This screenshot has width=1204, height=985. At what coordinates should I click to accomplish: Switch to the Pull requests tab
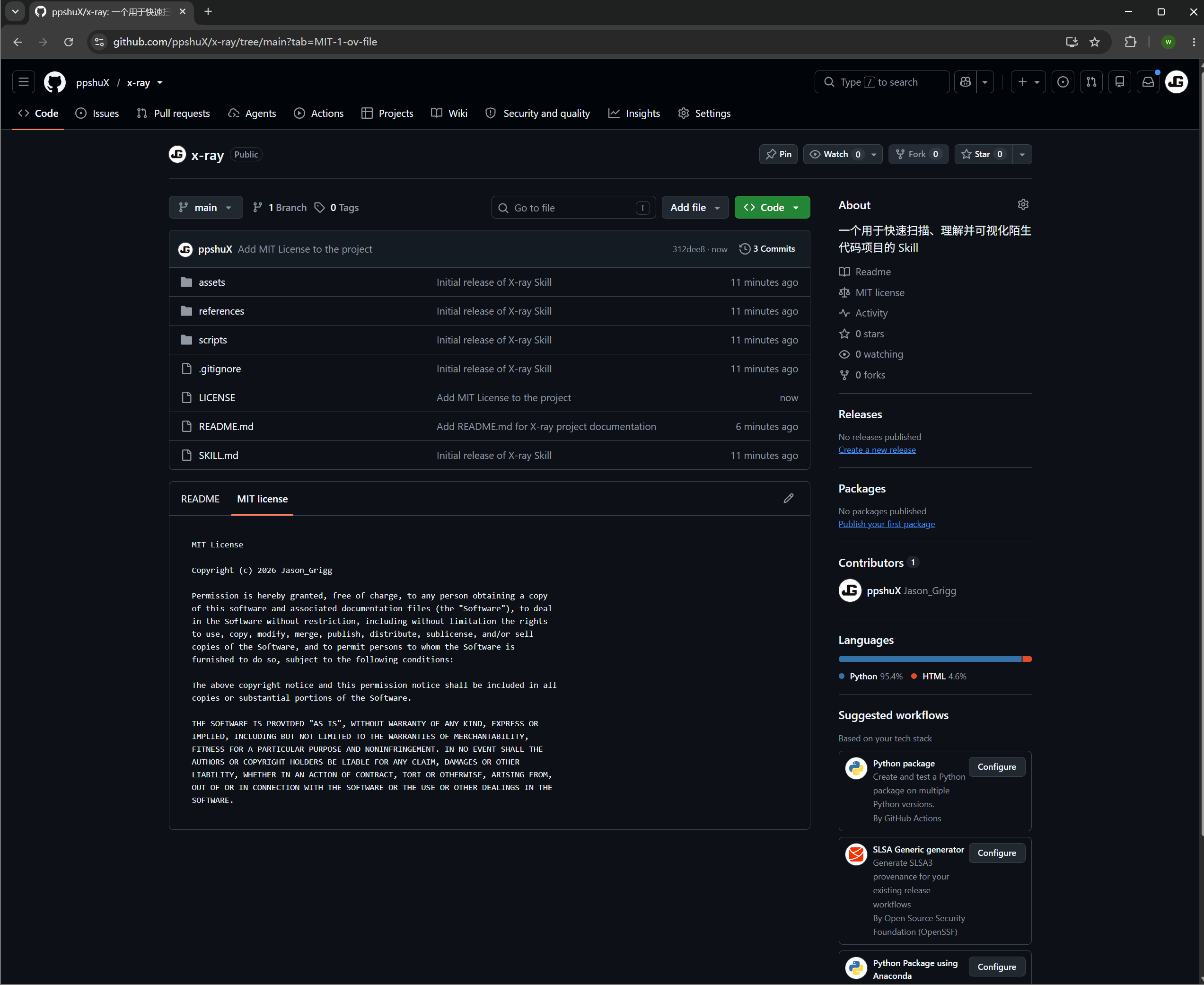[174, 114]
